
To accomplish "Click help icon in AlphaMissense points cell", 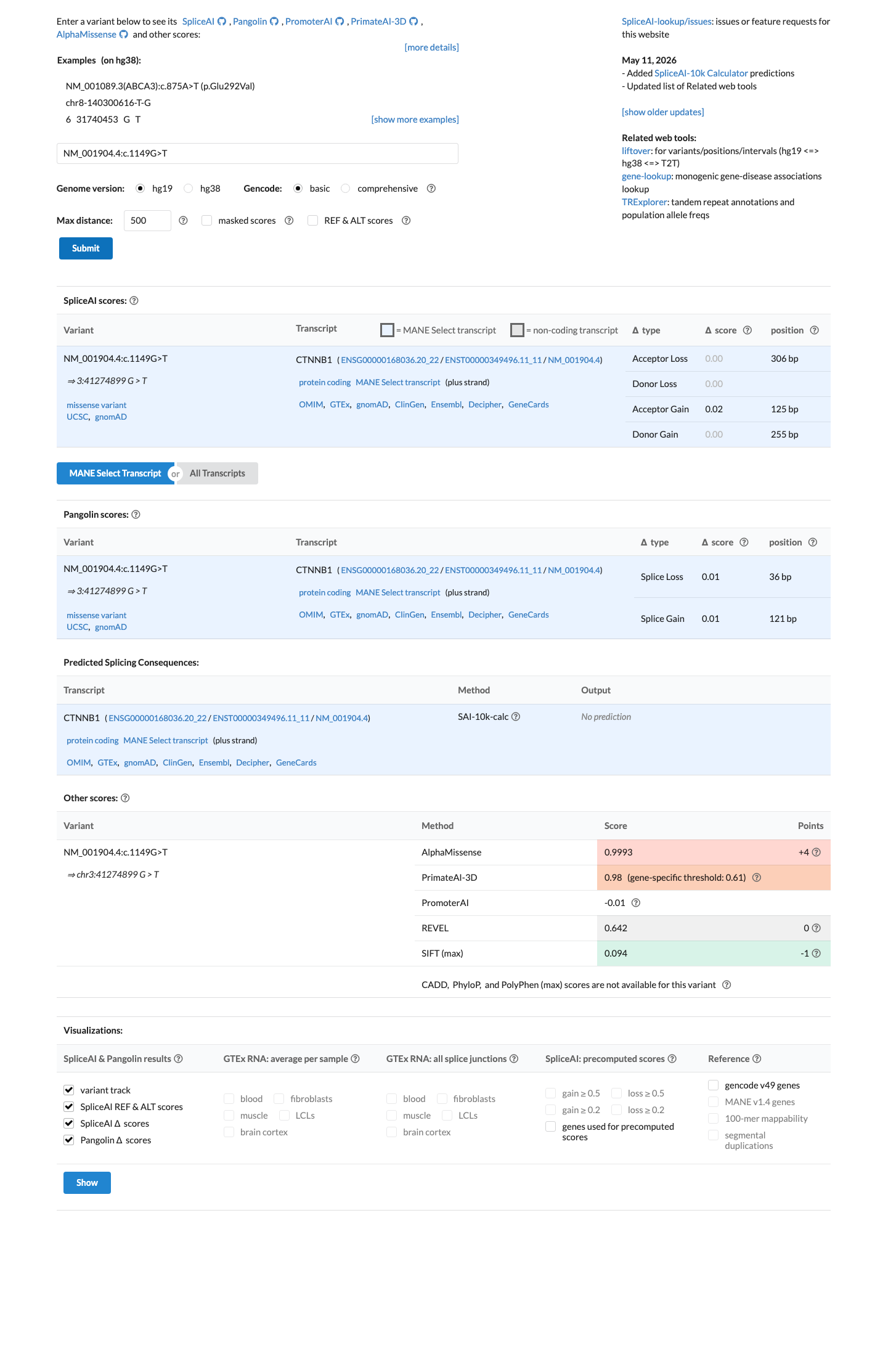I will [817, 852].
